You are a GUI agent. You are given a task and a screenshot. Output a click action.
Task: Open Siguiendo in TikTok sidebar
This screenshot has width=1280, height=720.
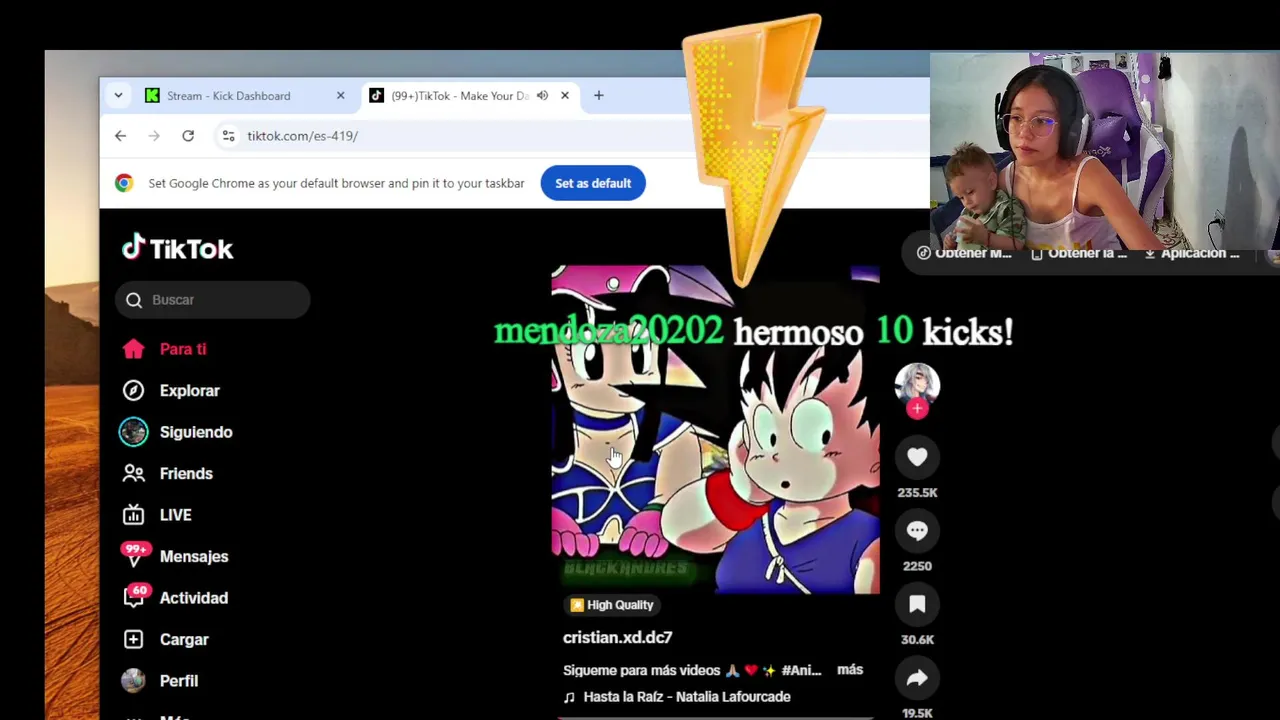click(176, 432)
